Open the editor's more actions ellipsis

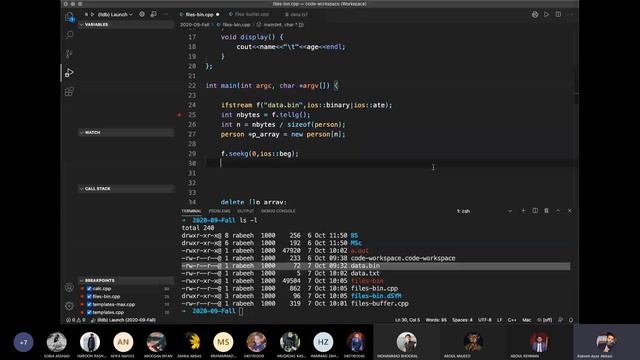click(x=570, y=14)
